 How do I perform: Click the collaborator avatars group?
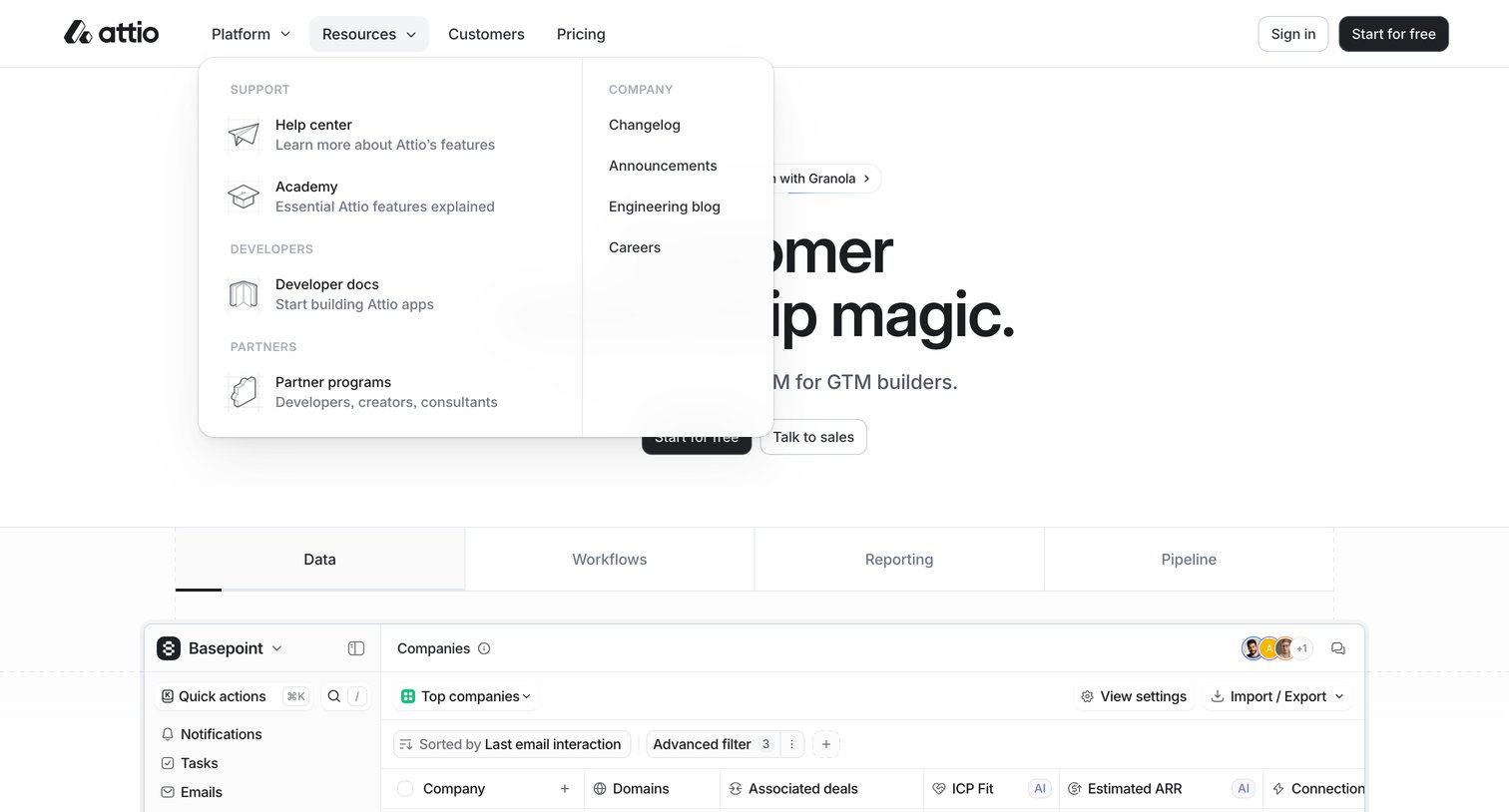click(x=1276, y=648)
